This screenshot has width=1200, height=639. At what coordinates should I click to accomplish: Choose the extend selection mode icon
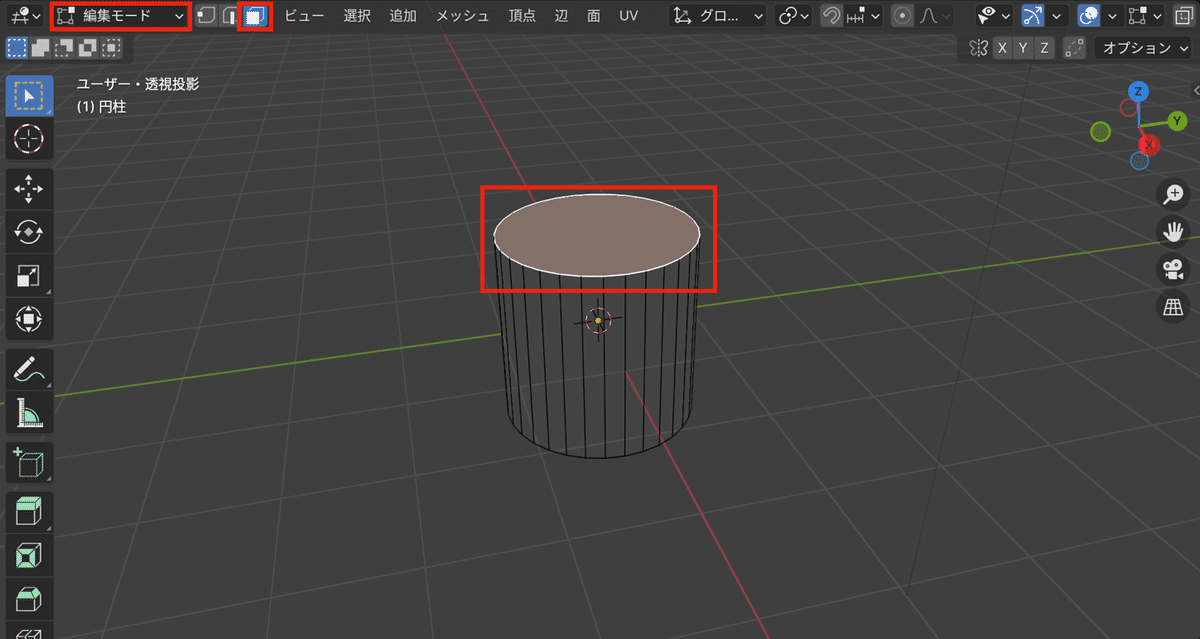coord(41,47)
